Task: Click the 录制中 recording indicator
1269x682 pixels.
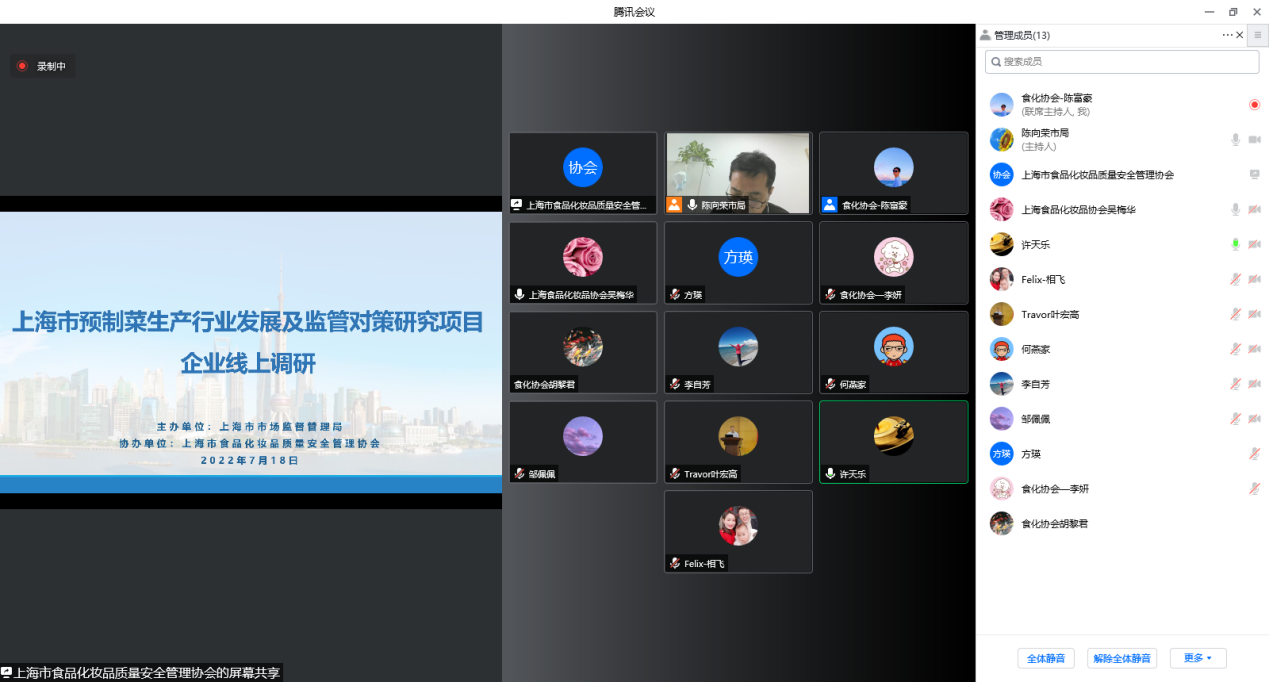Action: [42, 66]
